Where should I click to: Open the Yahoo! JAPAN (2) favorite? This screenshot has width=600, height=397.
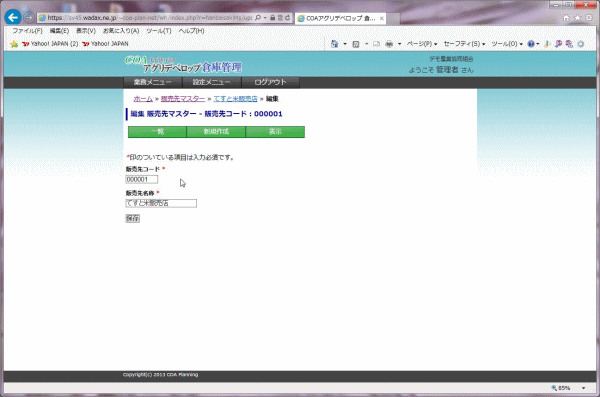[50, 44]
